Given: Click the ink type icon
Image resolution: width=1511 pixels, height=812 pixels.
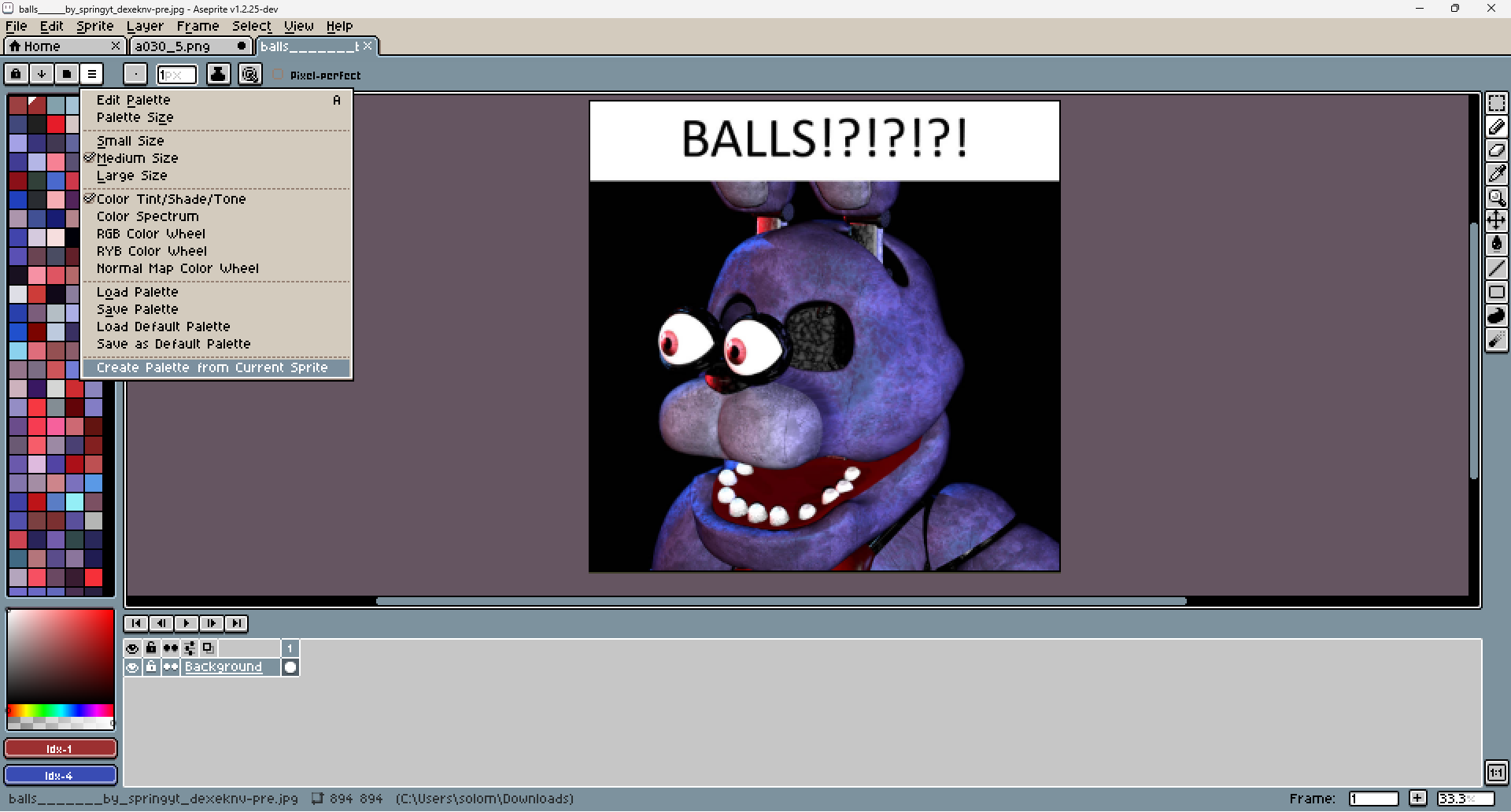Looking at the screenshot, I should tap(218, 74).
